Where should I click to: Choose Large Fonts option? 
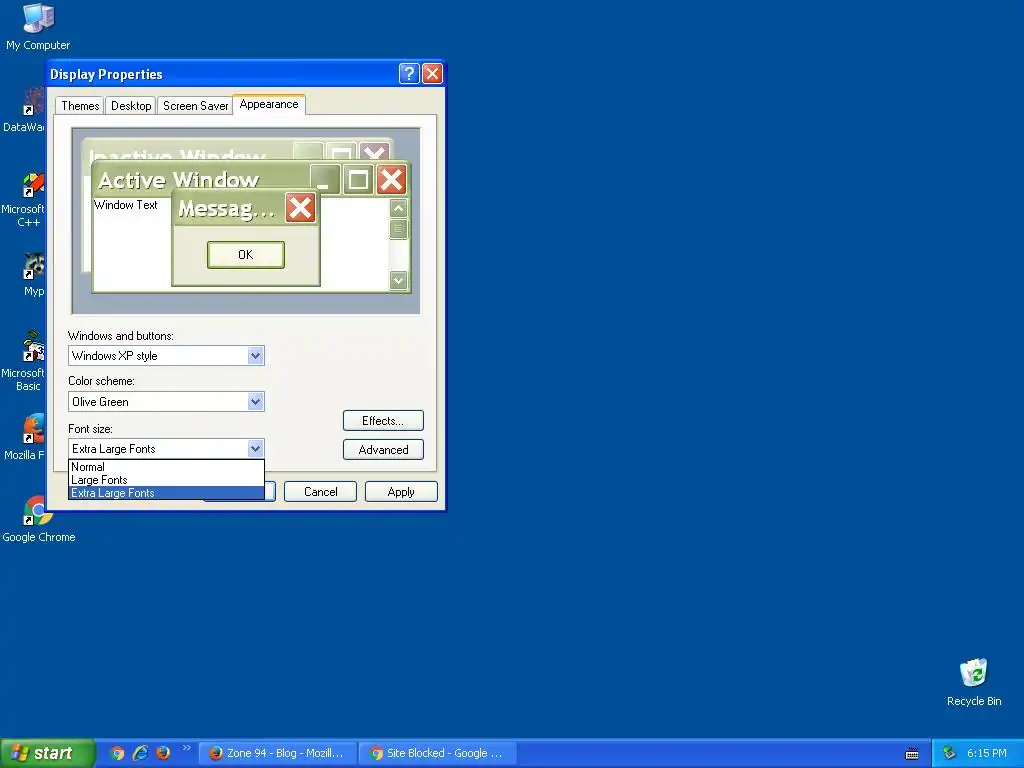166,480
